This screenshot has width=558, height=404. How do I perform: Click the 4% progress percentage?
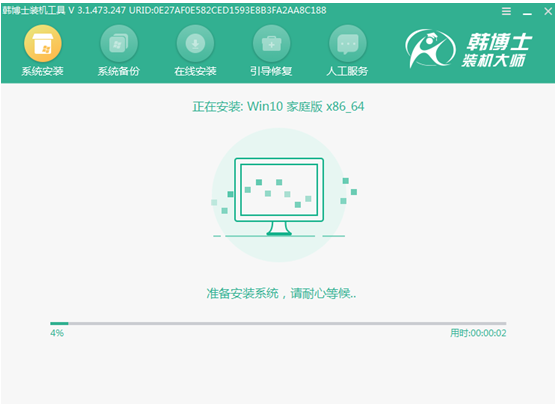[57, 333]
